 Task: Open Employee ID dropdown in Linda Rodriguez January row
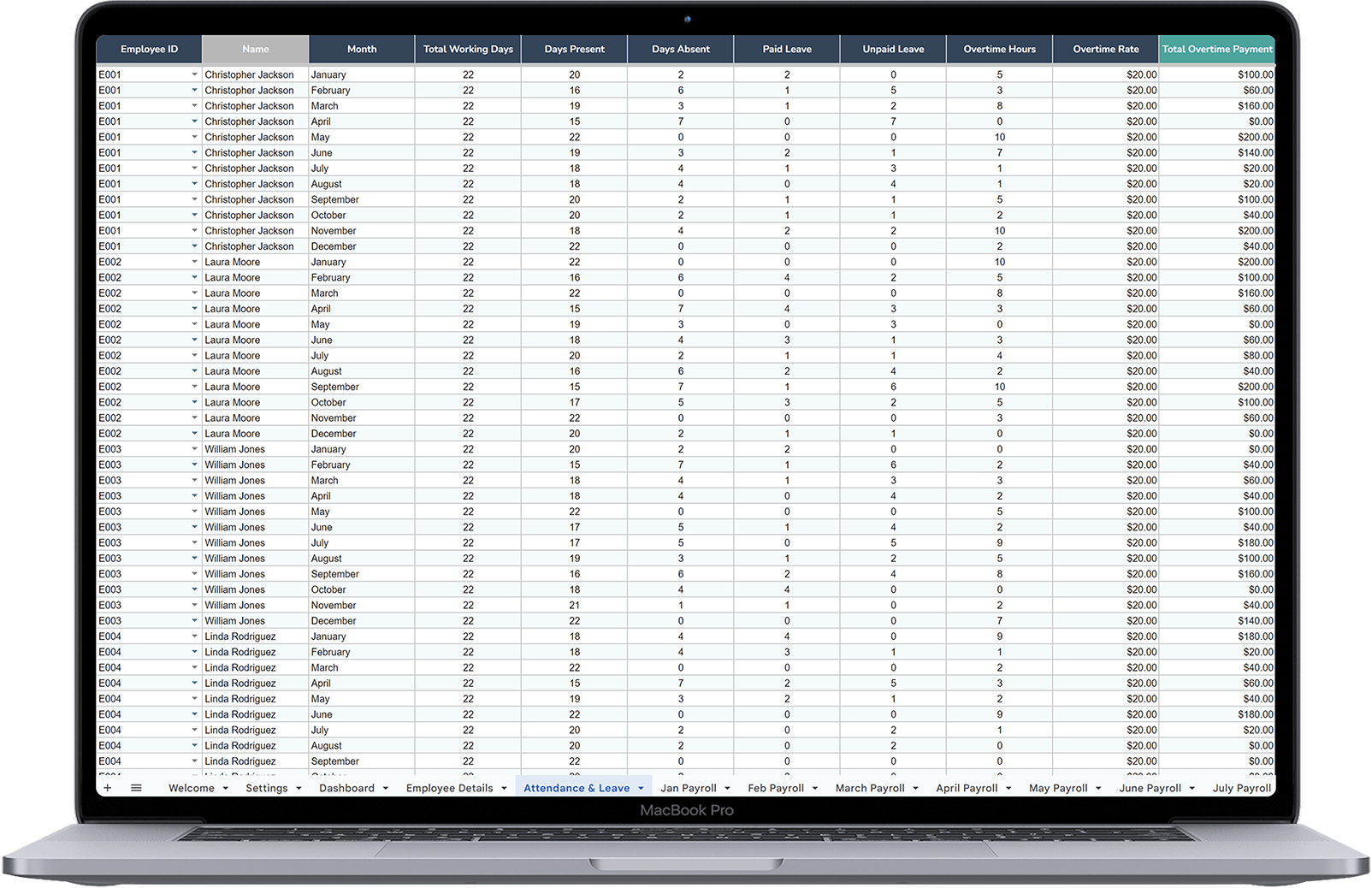pos(194,637)
